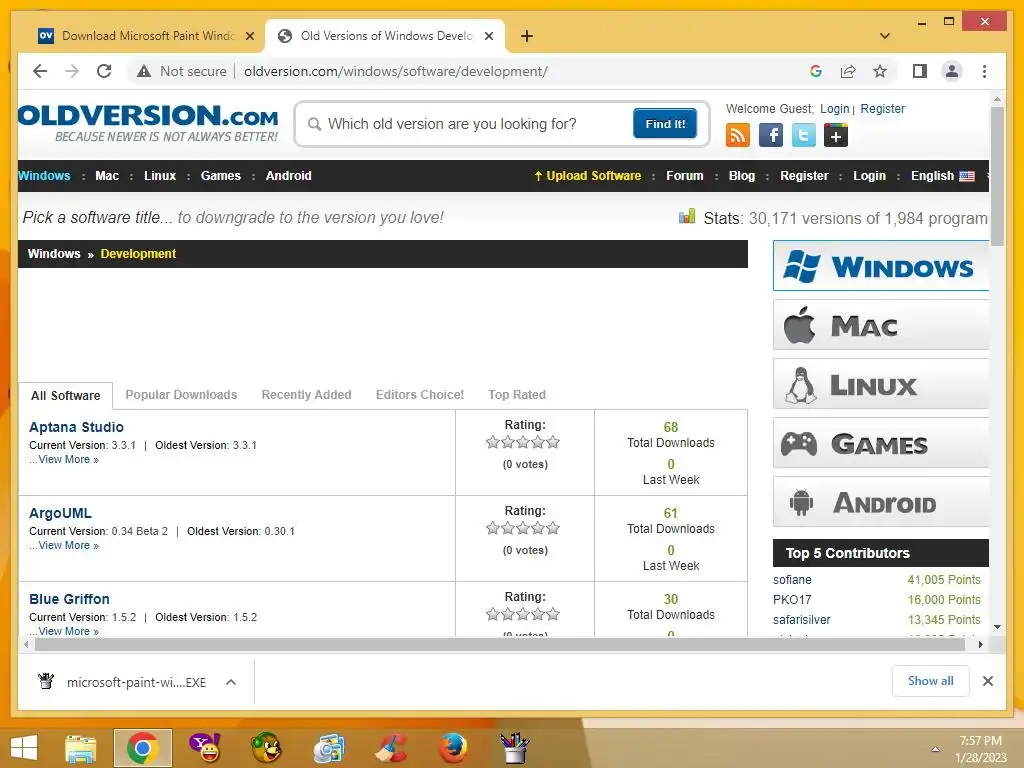The height and width of the screenshot is (768, 1024).
Task: Open CCleaner icon in taskbar
Action: (x=391, y=748)
